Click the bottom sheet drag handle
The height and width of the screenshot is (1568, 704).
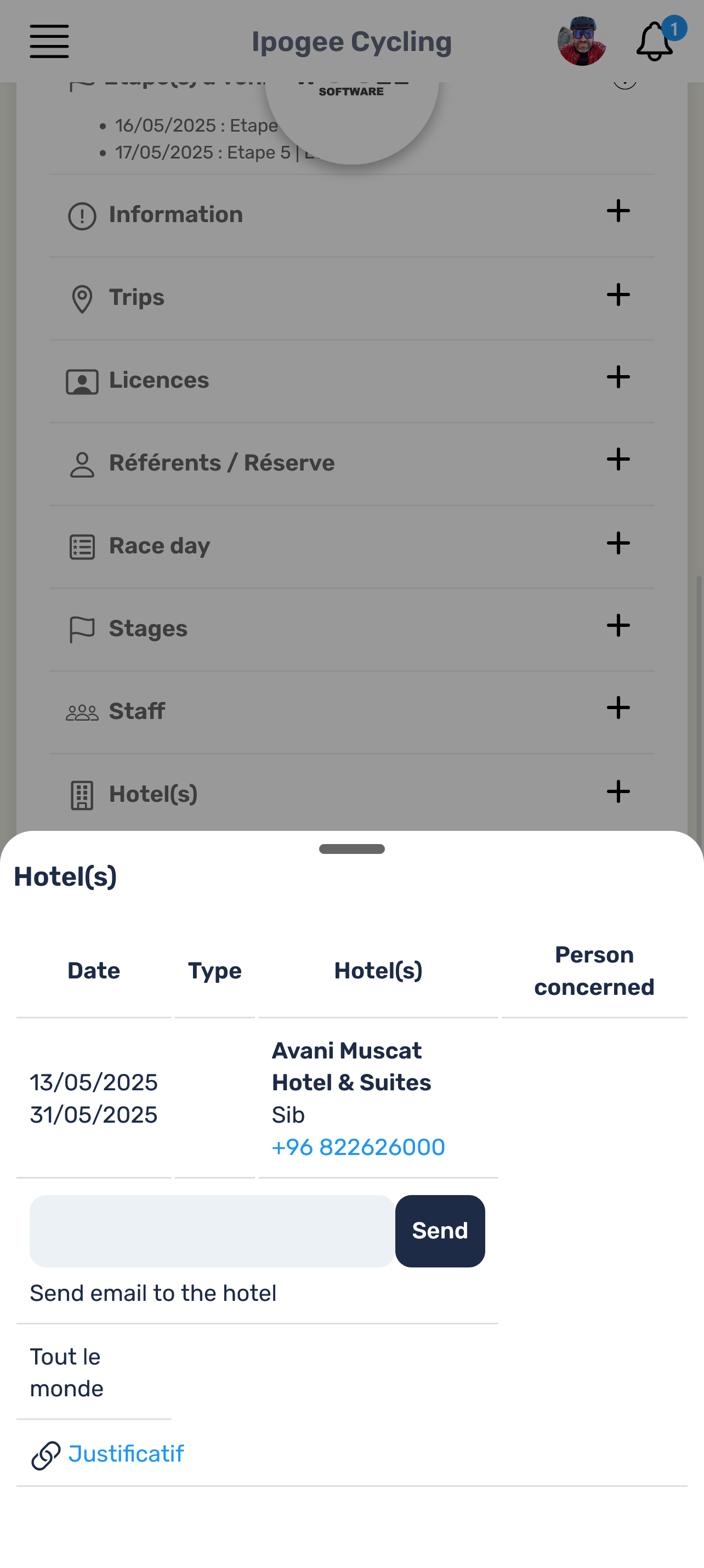351,849
